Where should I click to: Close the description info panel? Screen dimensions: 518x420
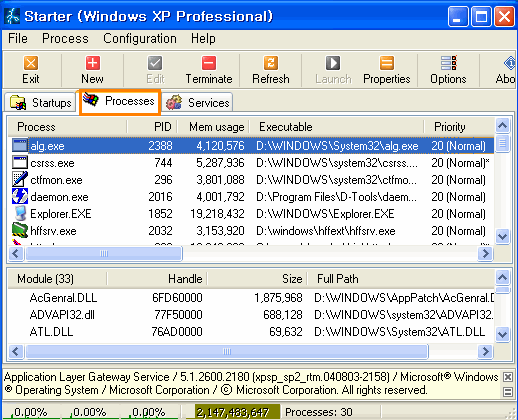click(x=508, y=377)
